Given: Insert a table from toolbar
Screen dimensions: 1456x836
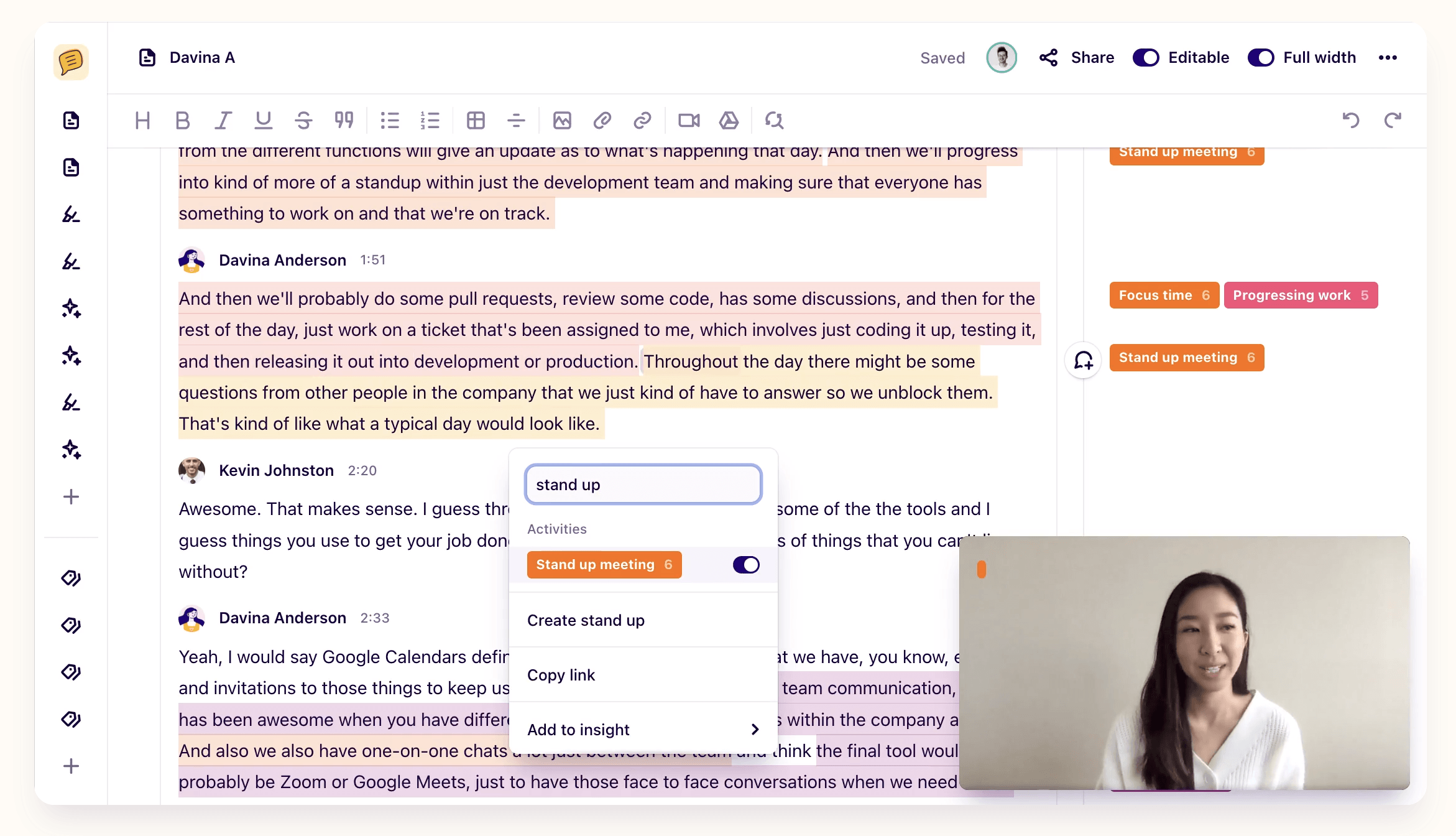Looking at the screenshot, I should [x=476, y=120].
